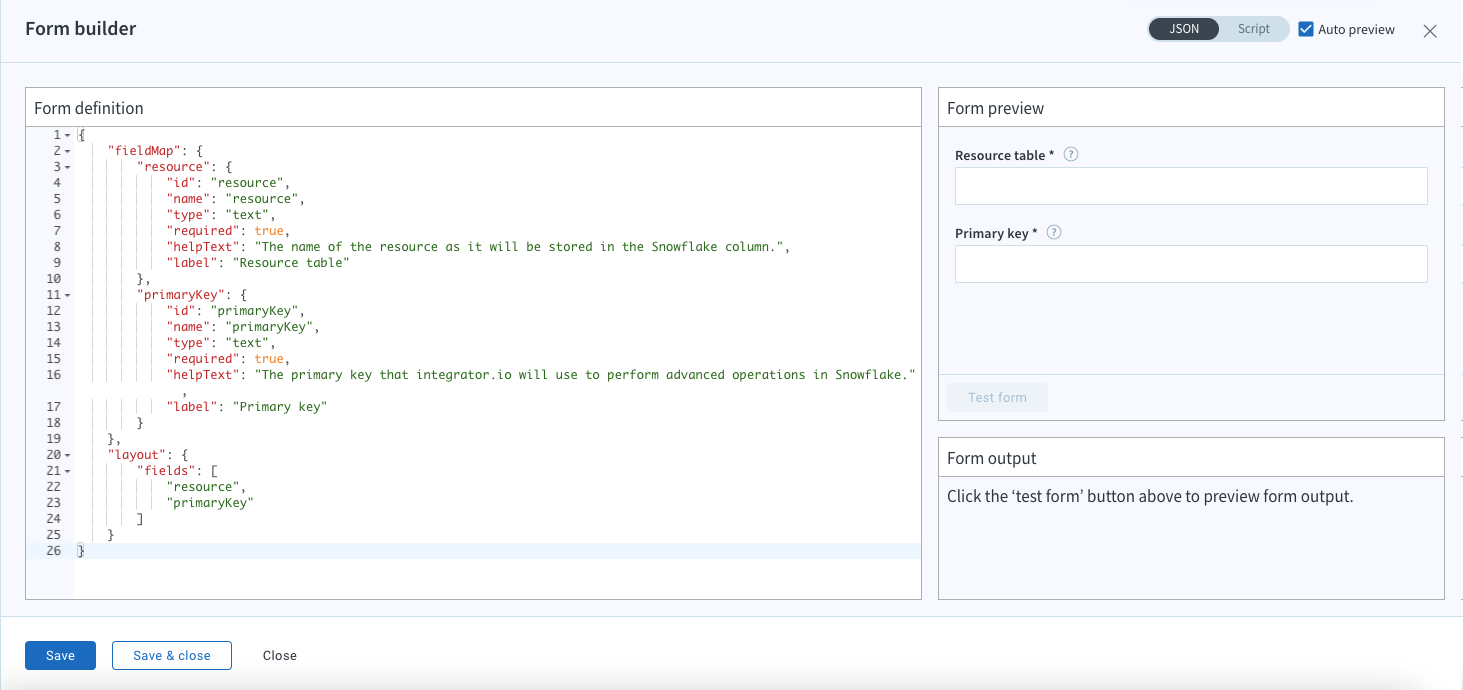1463x690 pixels.
Task: Click the "fieldMap" key on line 2
Action: 144,151
